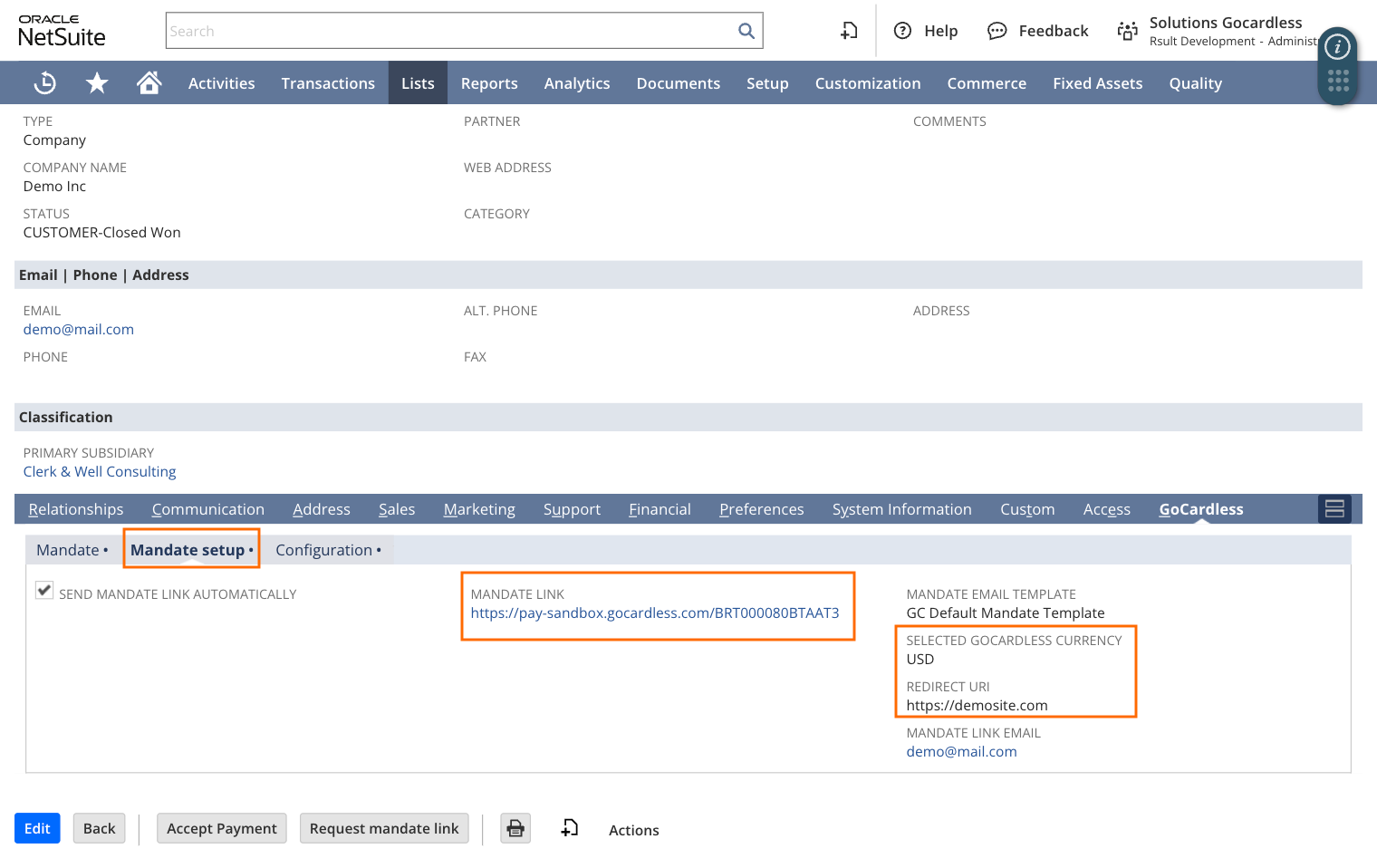The height and width of the screenshot is (868, 1377).
Task: Click the role switcher icon beside Solutions Gocardless
Action: tap(1127, 31)
